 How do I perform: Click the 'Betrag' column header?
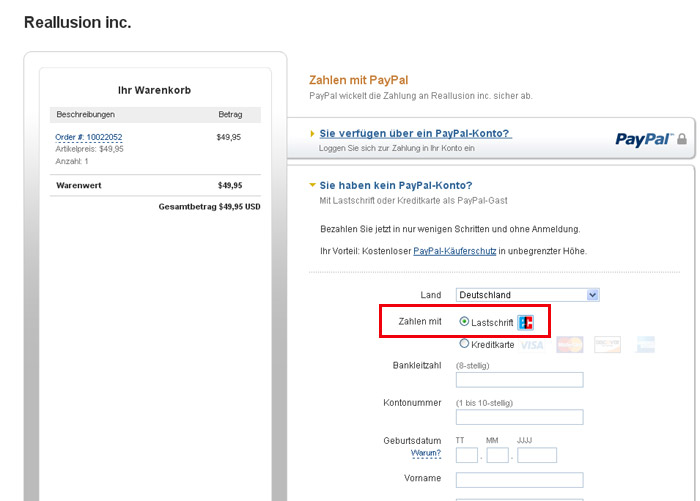pos(230,114)
